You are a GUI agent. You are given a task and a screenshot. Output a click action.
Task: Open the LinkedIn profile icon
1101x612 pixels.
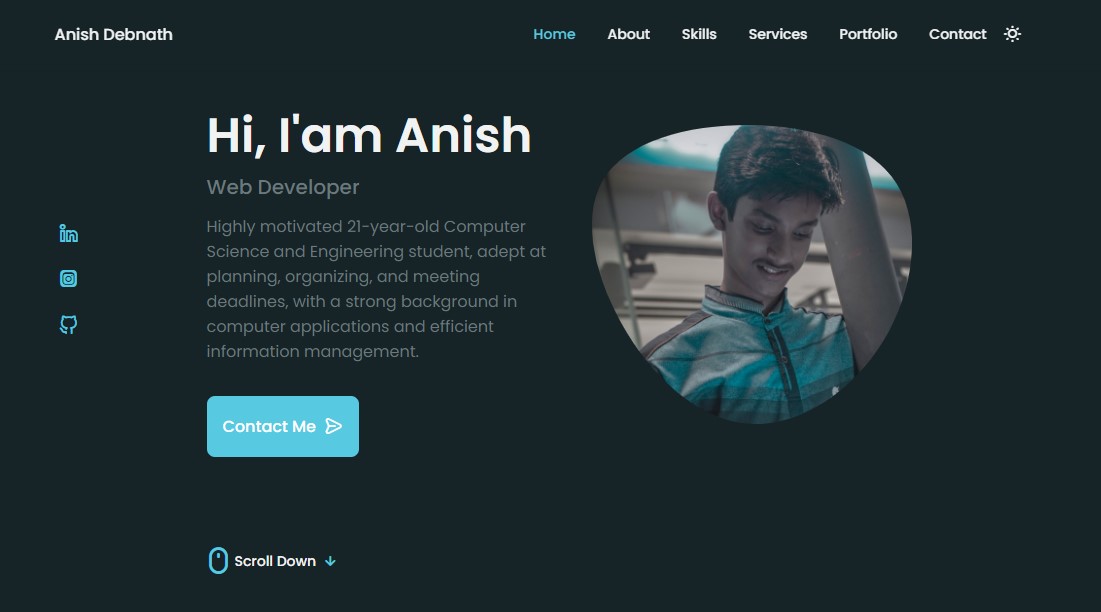pyautogui.click(x=68, y=234)
